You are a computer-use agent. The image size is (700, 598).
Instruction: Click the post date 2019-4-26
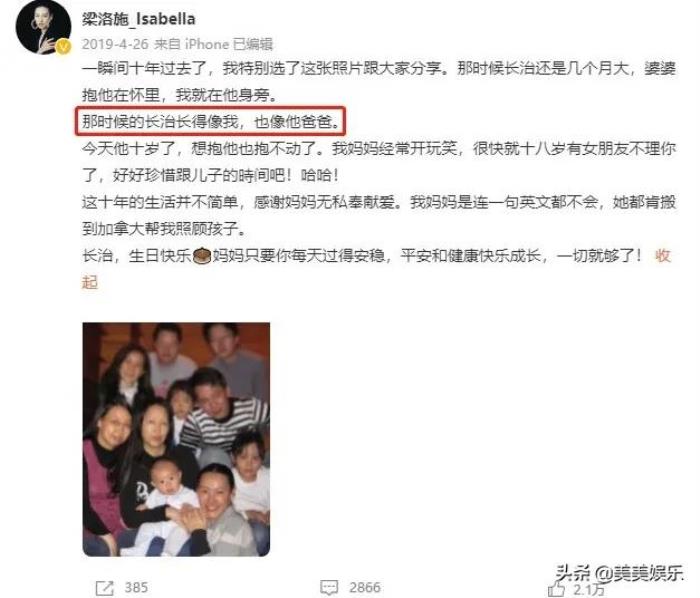[115, 44]
